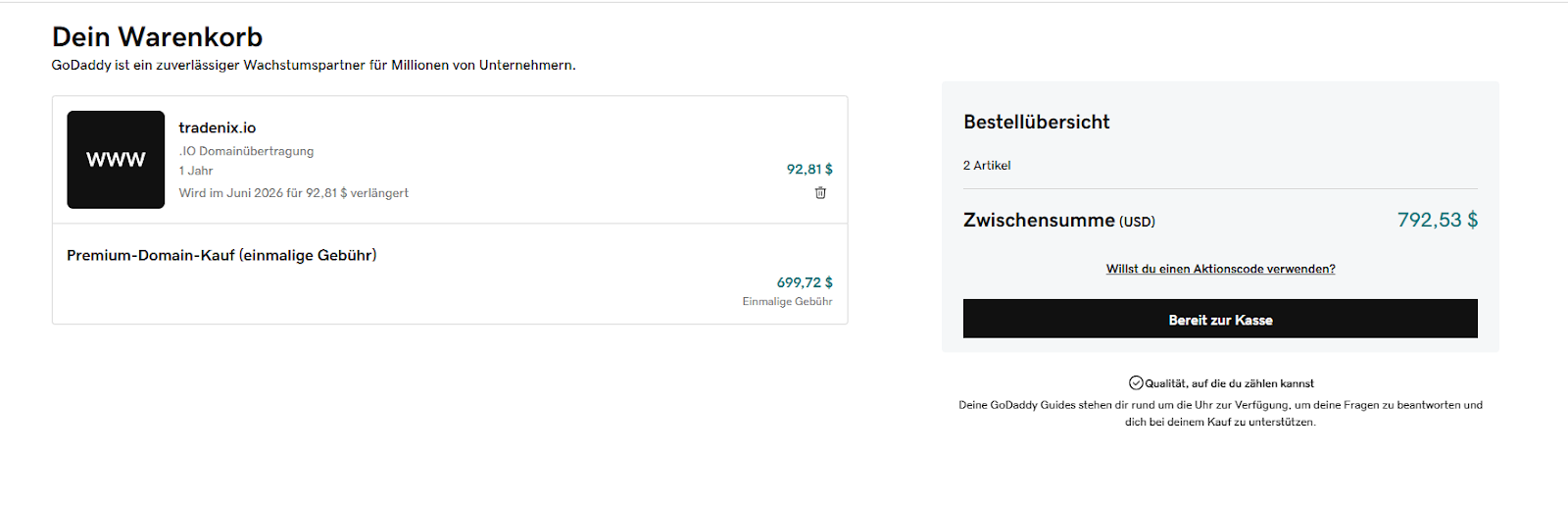The height and width of the screenshot is (505, 1568).
Task: Proceed with the Bereit zur Kasse button
Action: pyautogui.click(x=1220, y=320)
